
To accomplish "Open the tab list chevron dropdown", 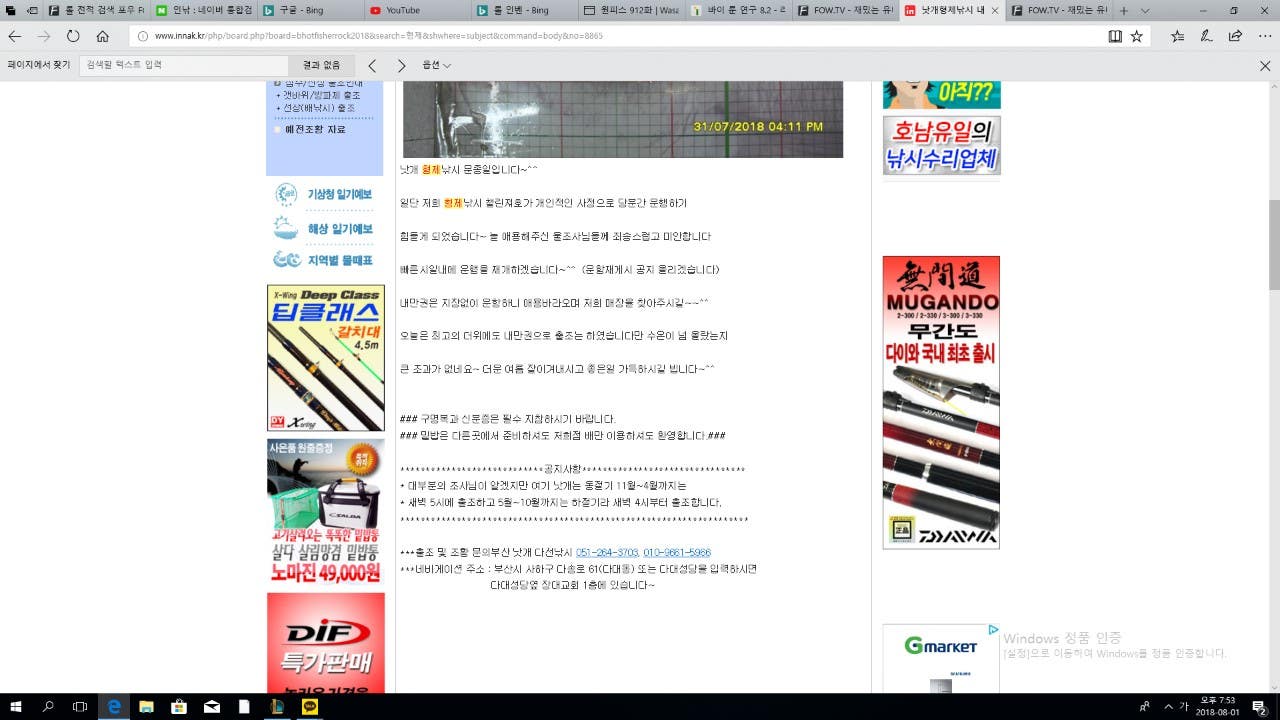I will pyautogui.click(x=1145, y=10).
